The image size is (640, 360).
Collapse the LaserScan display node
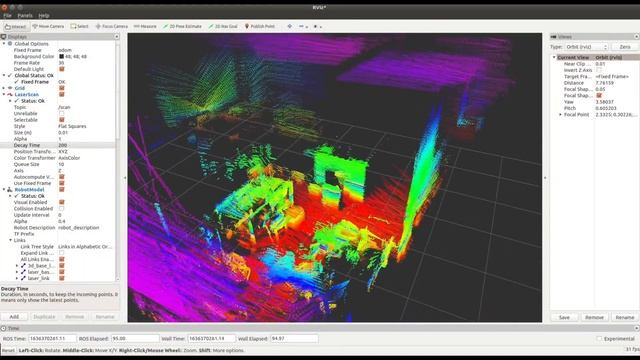click(x=4, y=95)
